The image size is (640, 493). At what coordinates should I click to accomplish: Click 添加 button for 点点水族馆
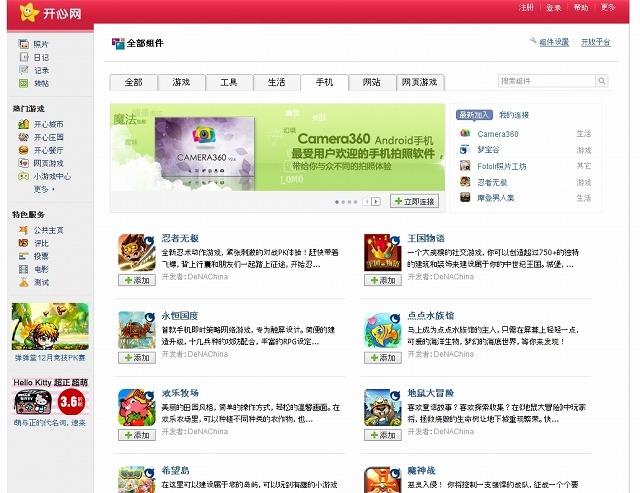(x=383, y=358)
